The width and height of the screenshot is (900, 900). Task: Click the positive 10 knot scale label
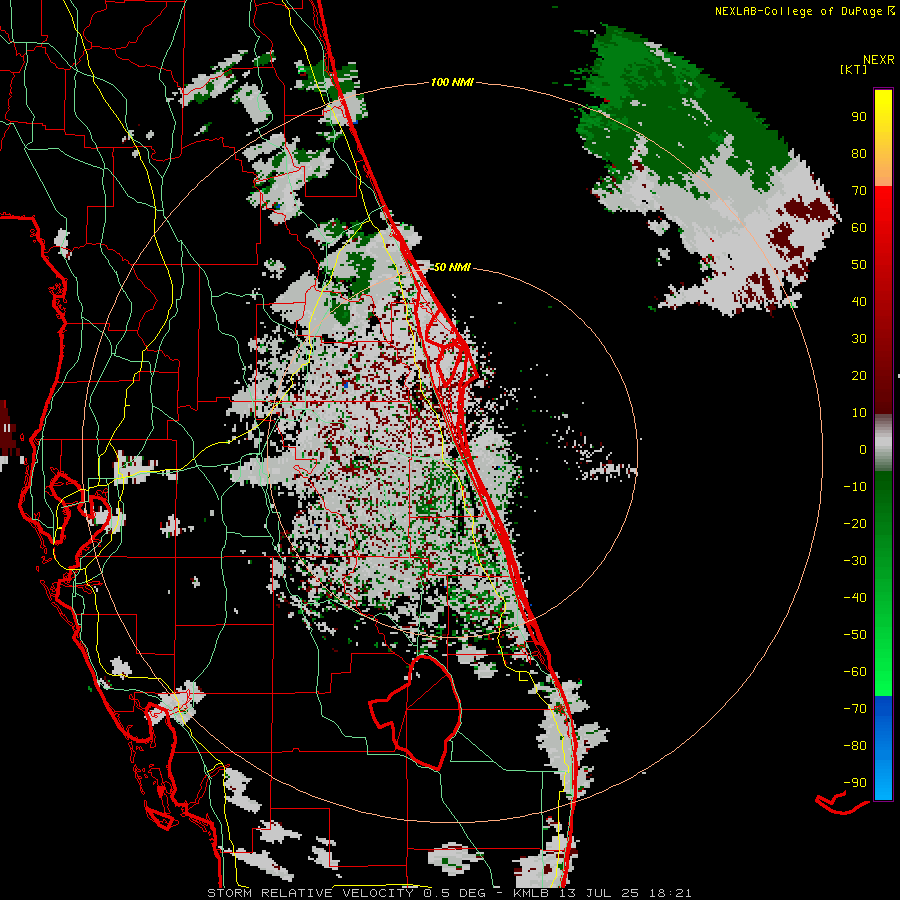[x=859, y=413]
